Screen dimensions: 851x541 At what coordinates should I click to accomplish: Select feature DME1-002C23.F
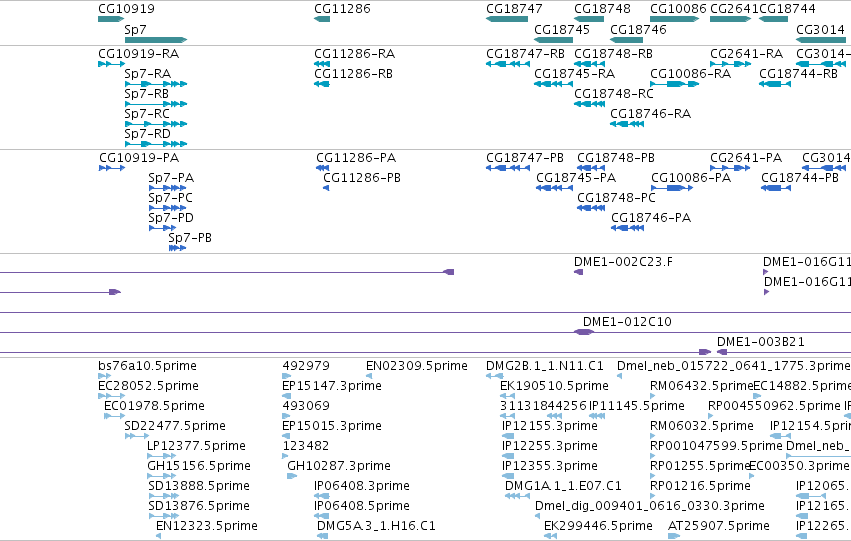624,262
